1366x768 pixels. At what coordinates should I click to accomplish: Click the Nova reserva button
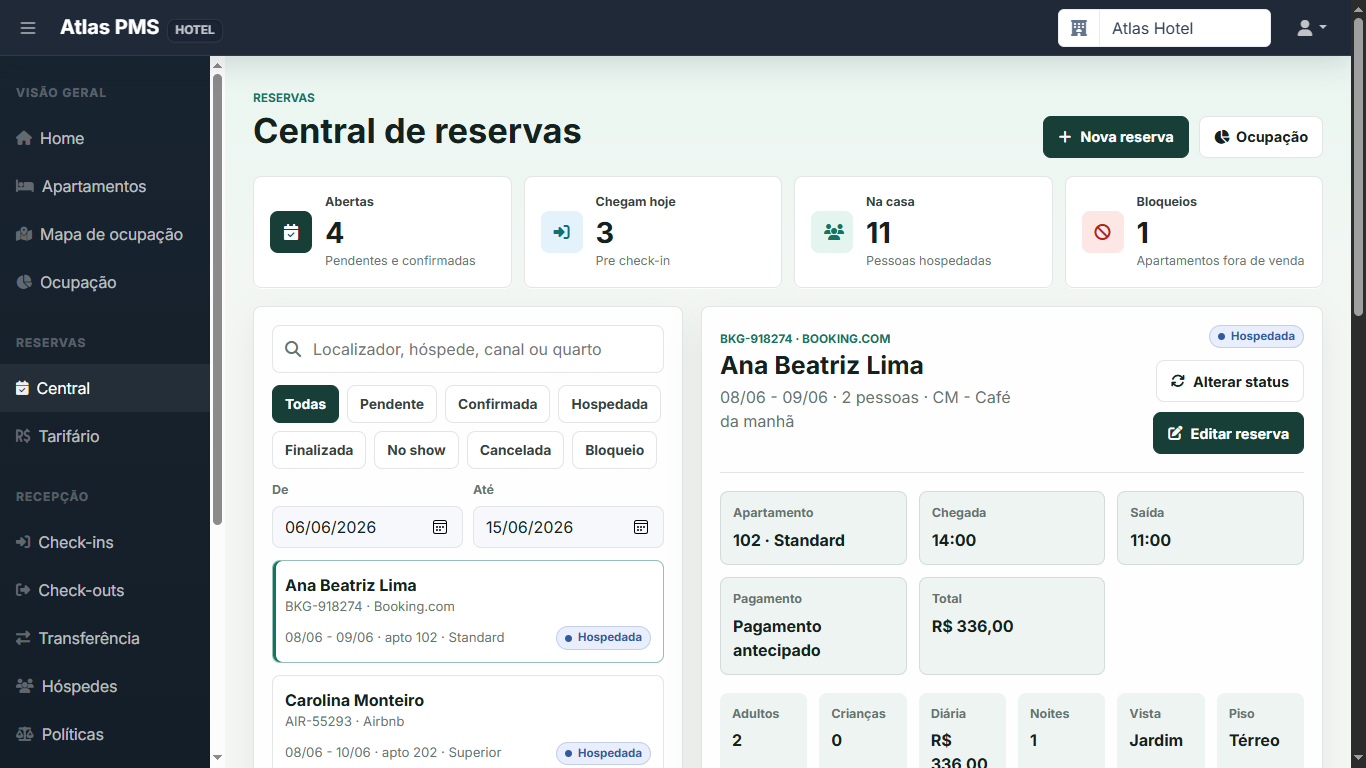click(1116, 137)
